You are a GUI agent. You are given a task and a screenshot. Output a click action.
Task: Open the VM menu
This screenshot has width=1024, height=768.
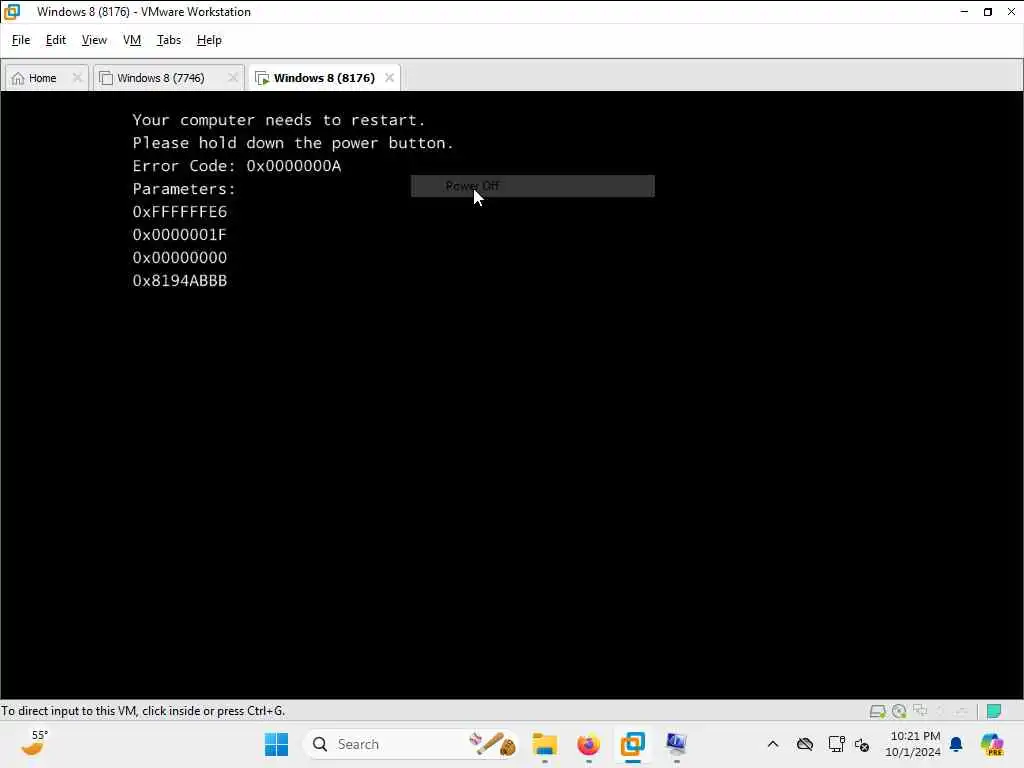[x=132, y=40]
